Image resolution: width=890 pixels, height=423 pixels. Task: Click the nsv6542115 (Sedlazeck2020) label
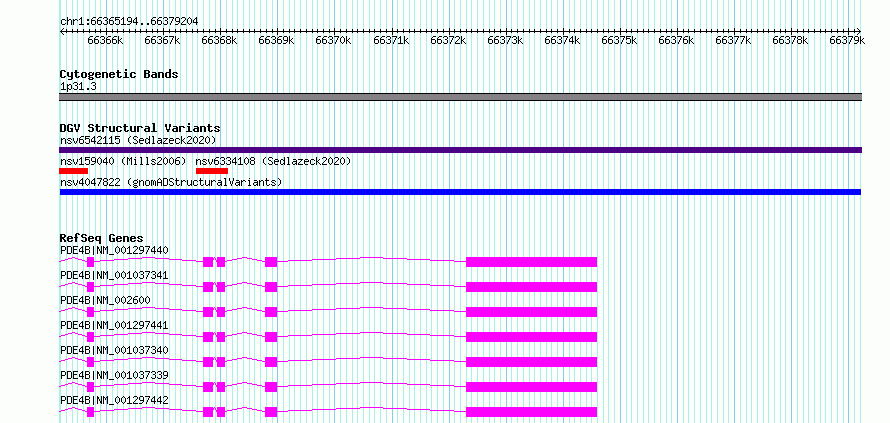138,140
